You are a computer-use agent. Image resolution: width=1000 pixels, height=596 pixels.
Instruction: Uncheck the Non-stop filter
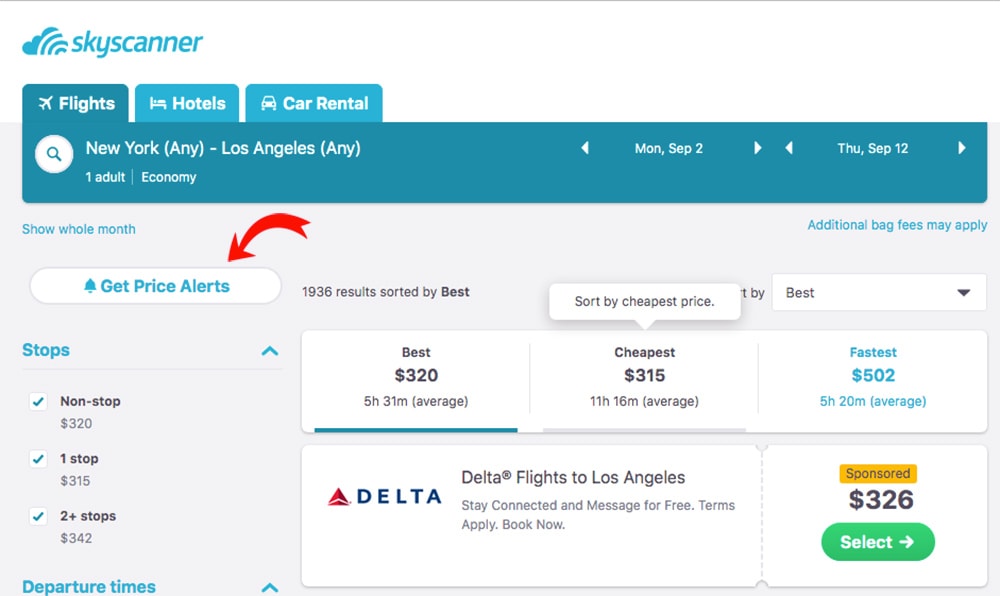pyautogui.click(x=37, y=401)
